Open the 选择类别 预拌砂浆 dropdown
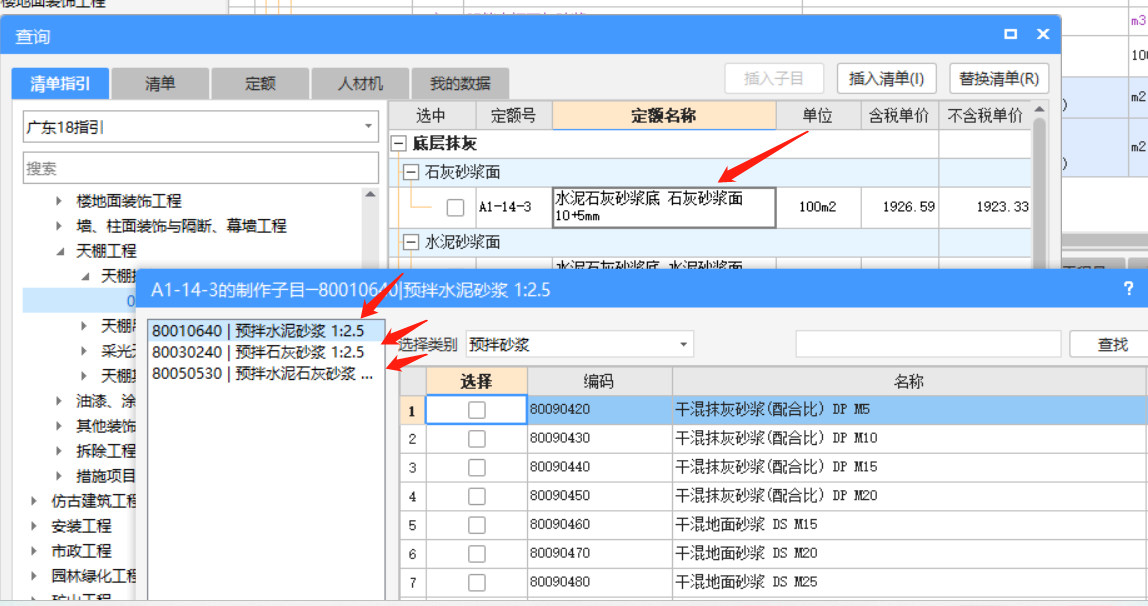1148x606 pixels. coord(579,344)
